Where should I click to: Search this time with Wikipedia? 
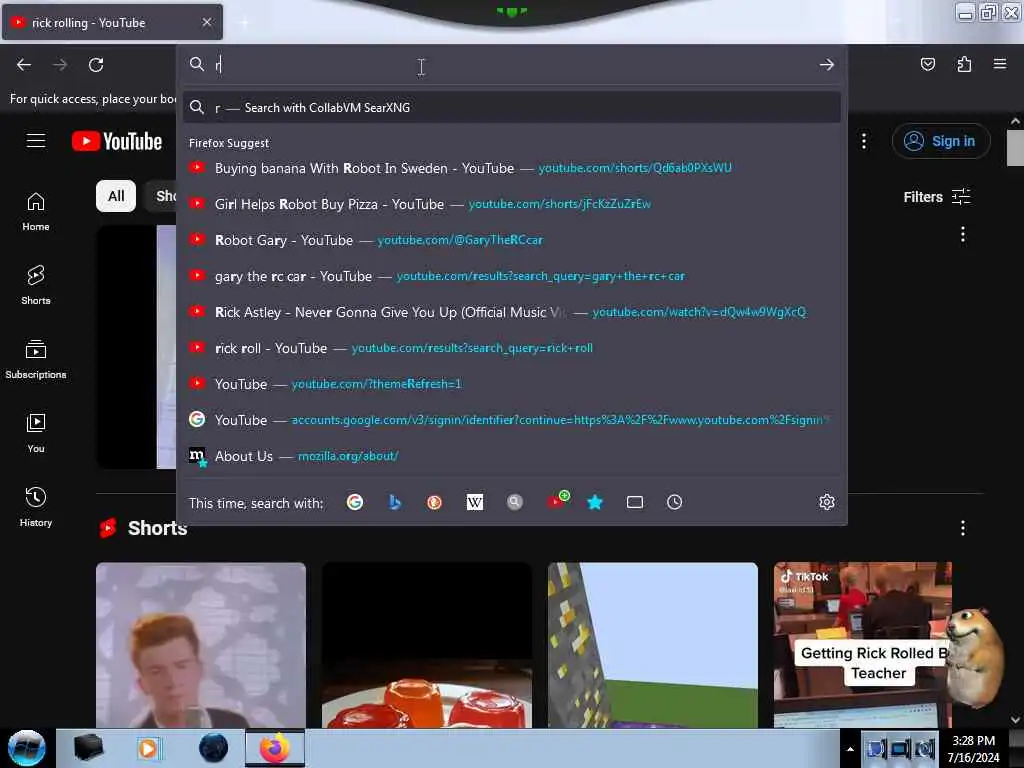[x=475, y=502]
